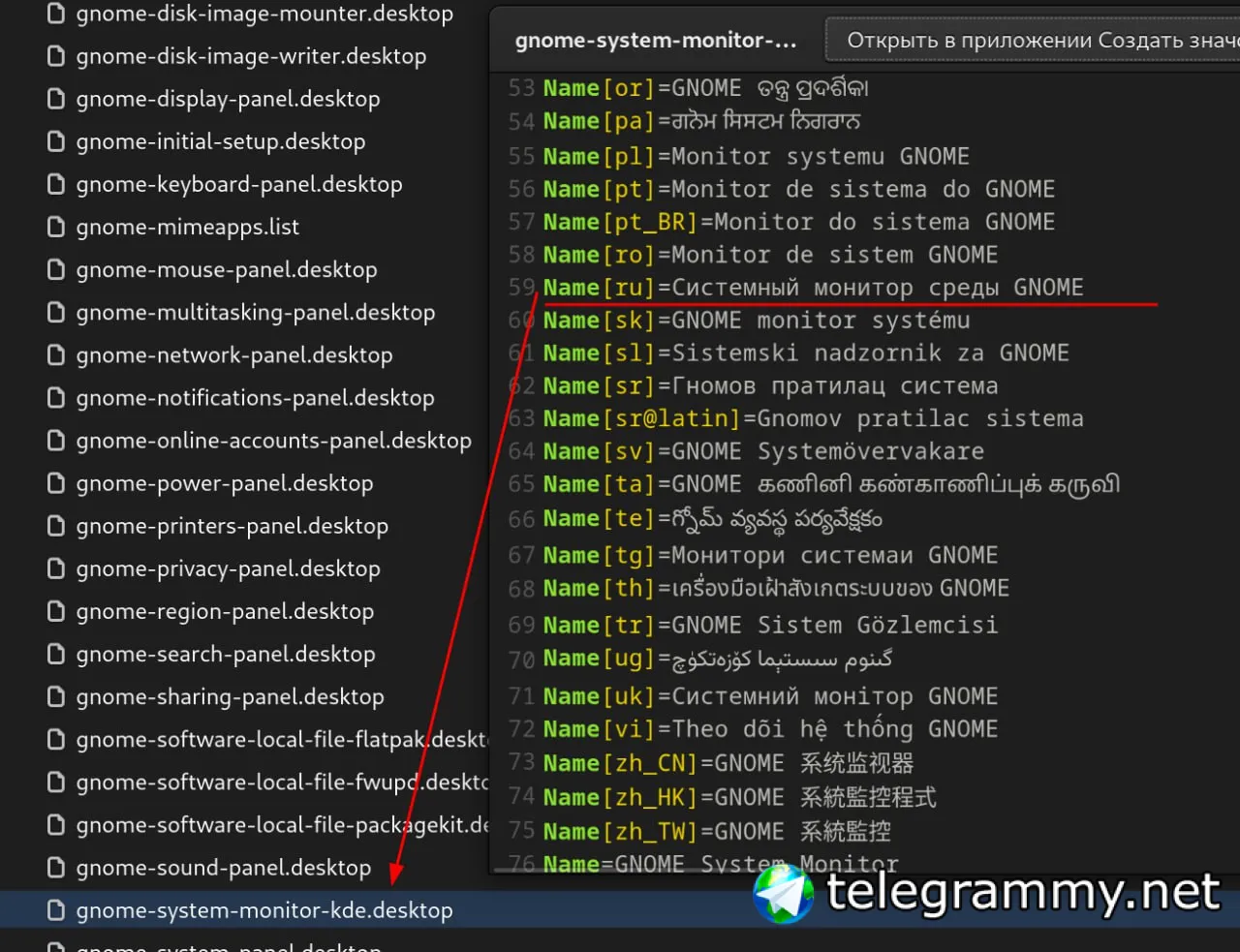Click the file icon beside gnome-software-local-file-packagekit
The height and width of the screenshot is (952, 1240).
[56, 824]
